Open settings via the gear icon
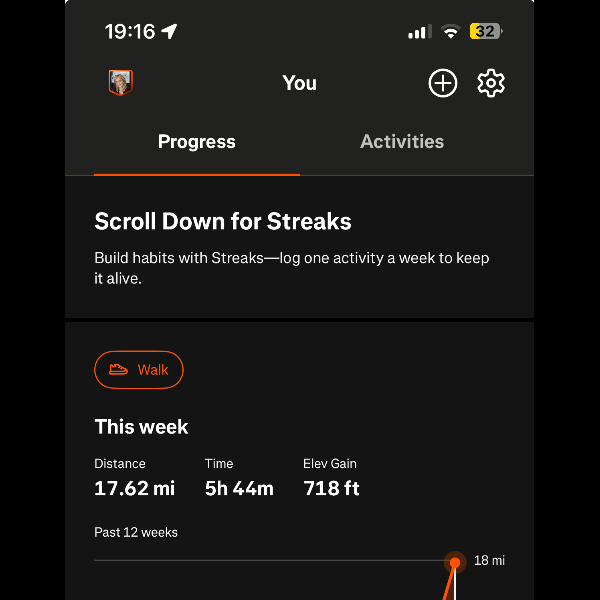The height and width of the screenshot is (600, 600). click(x=491, y=83)
